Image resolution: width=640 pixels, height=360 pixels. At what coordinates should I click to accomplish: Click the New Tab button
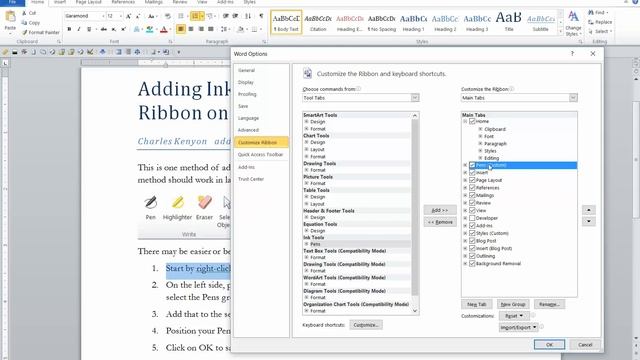tap(477, 304)
